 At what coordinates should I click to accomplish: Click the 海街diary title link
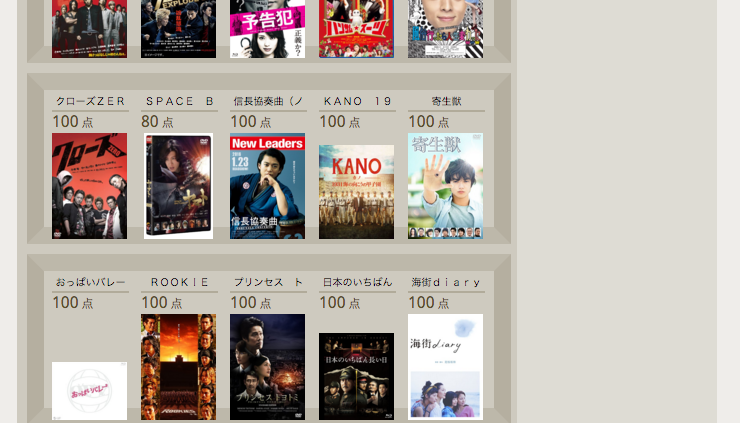[x=446, y=282]
